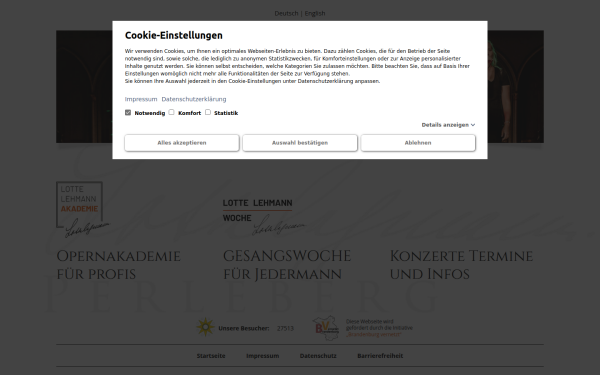Open Datenschutzerklärung link in cookie dialog
This screenshot has height=375, width=600.
pos(194,99)
